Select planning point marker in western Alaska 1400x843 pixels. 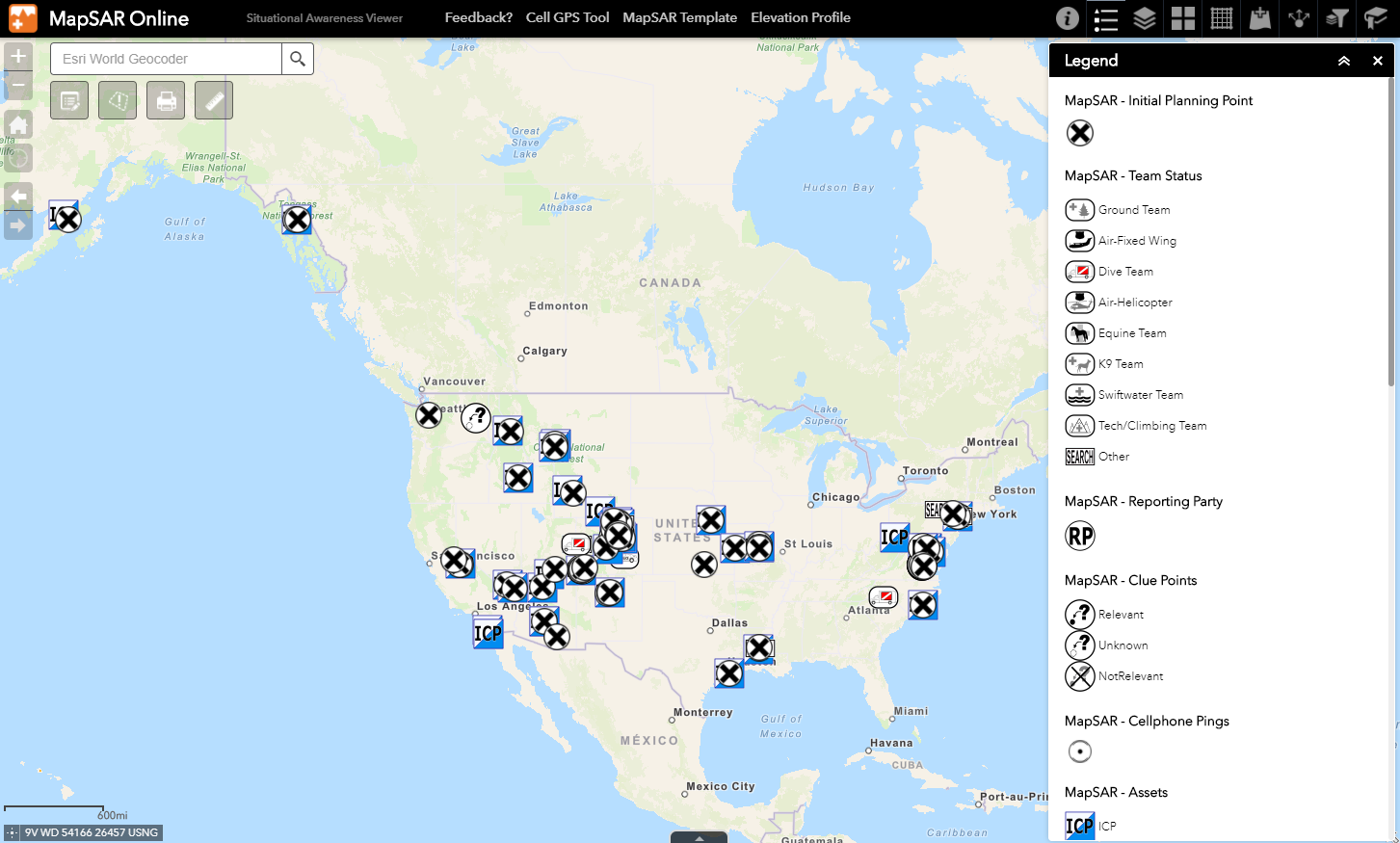coord(67,220)
